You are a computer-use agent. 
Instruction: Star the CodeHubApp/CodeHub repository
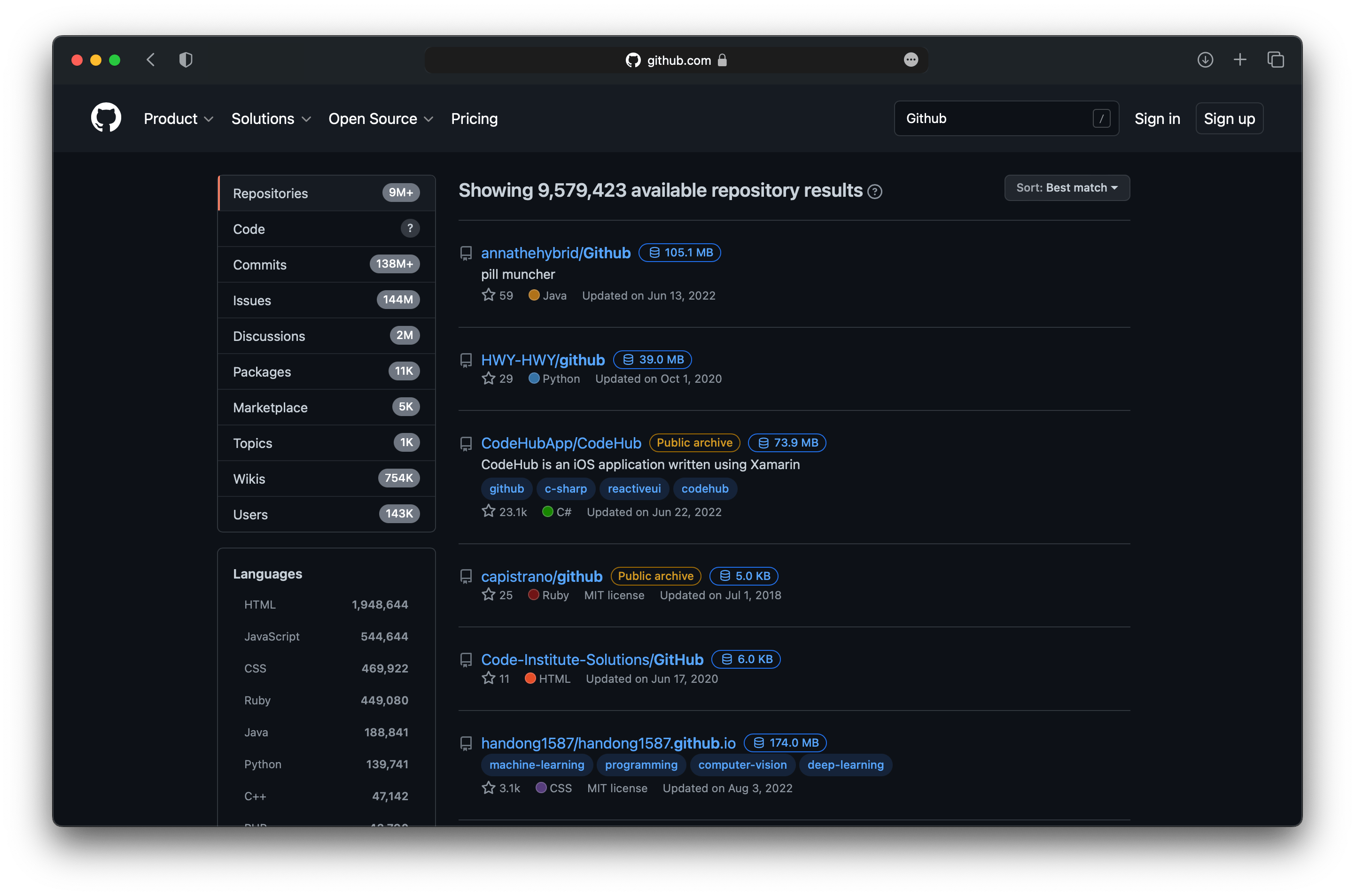point(488,511)
